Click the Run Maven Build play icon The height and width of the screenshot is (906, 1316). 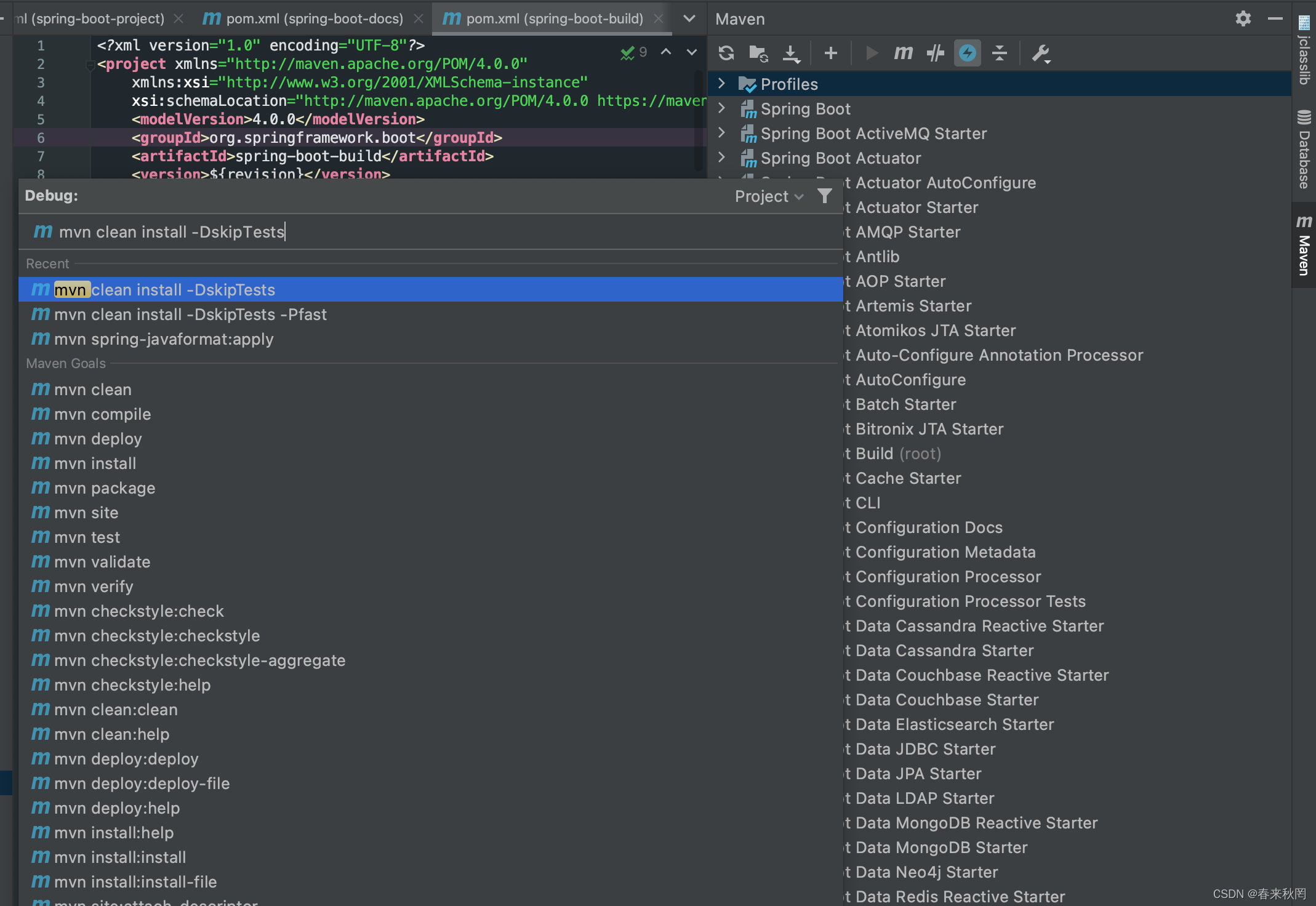(x=871, y=53)
